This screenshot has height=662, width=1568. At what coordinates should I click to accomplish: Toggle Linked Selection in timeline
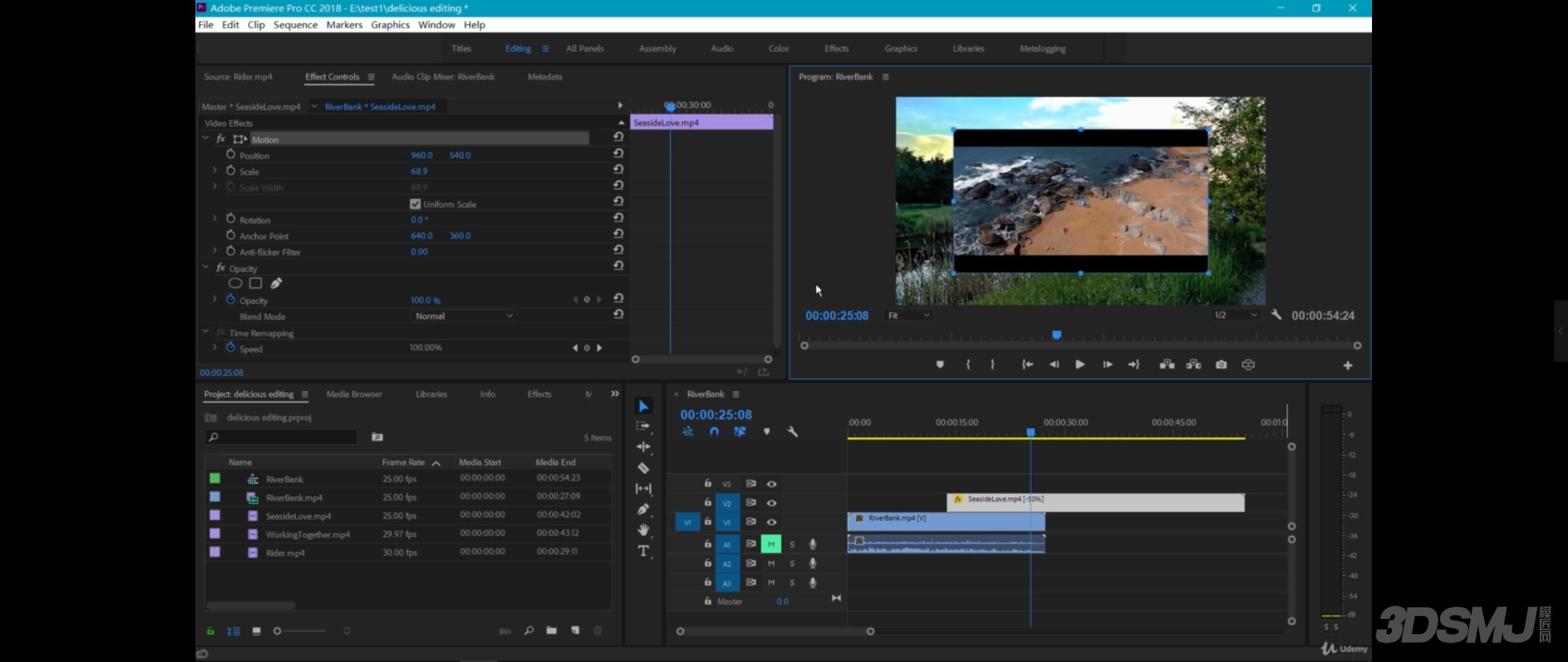point(740,432)
